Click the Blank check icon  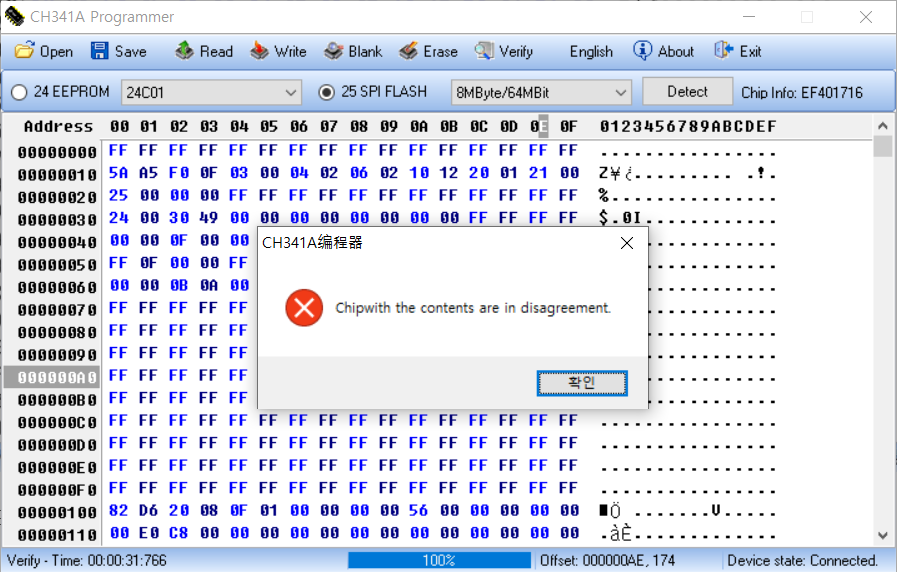[334, 51]
